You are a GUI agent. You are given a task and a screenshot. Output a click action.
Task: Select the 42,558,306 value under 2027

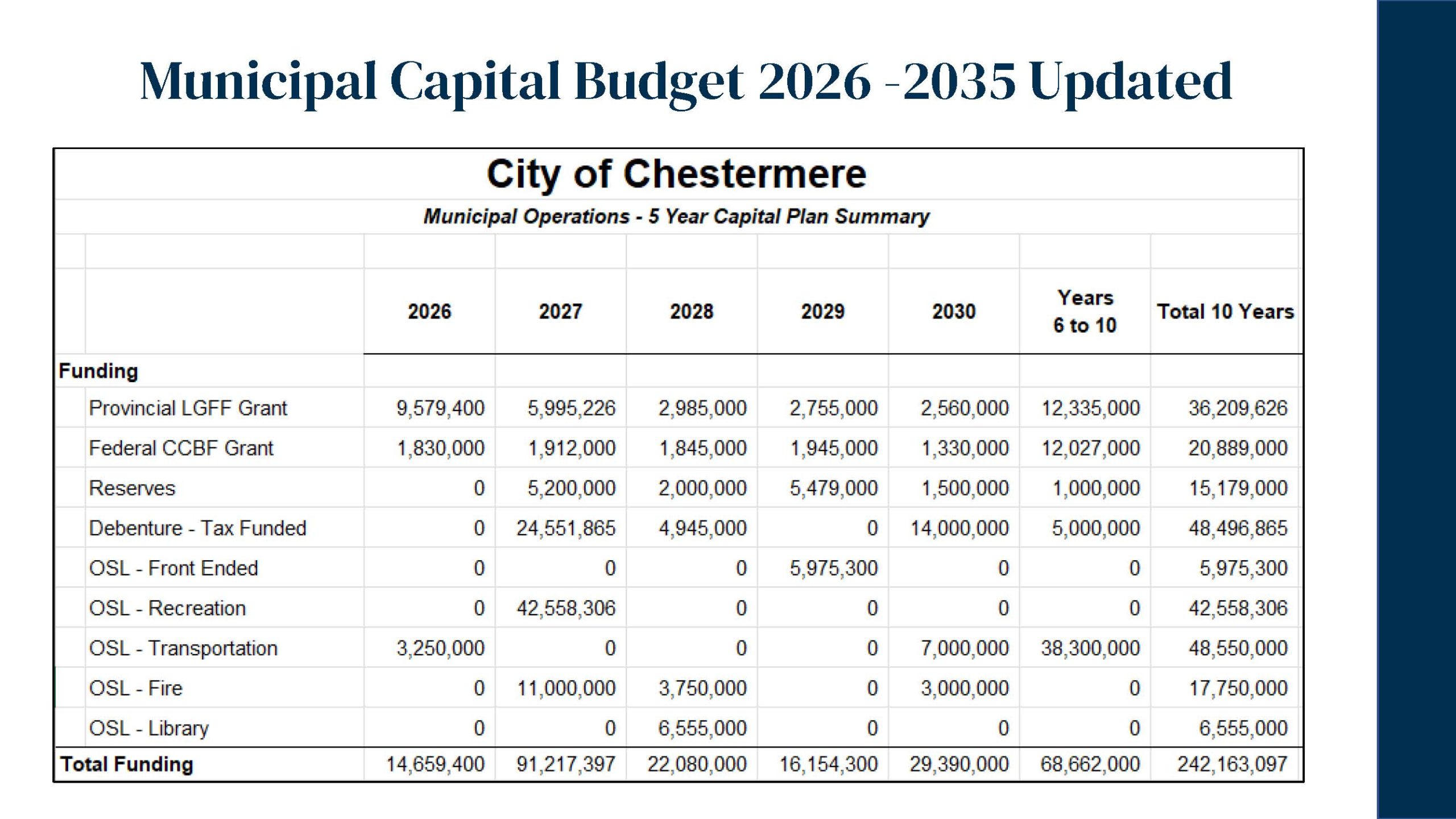(566, 609)
